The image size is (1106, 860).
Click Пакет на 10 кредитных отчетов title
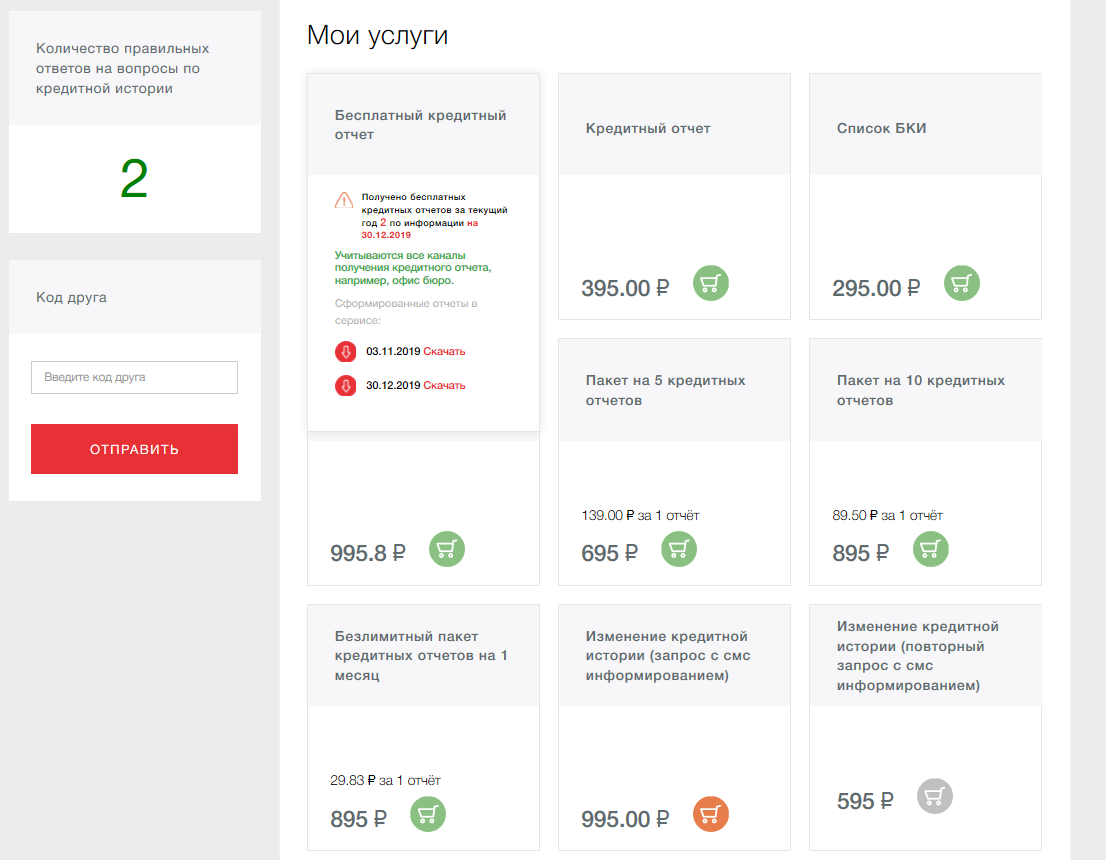(x=920, y=390)
